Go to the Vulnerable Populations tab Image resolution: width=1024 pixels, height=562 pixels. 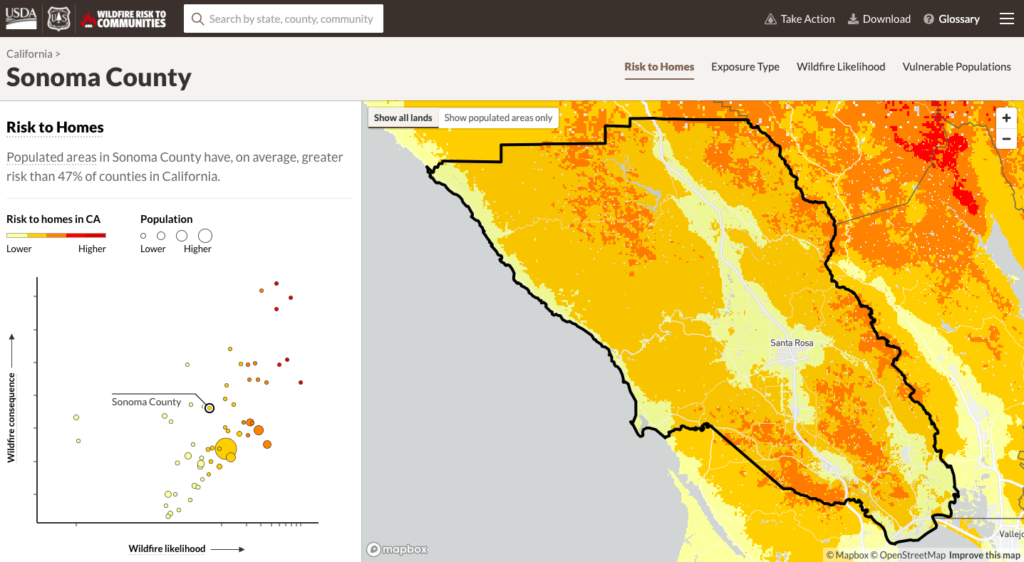coord(956,67)
